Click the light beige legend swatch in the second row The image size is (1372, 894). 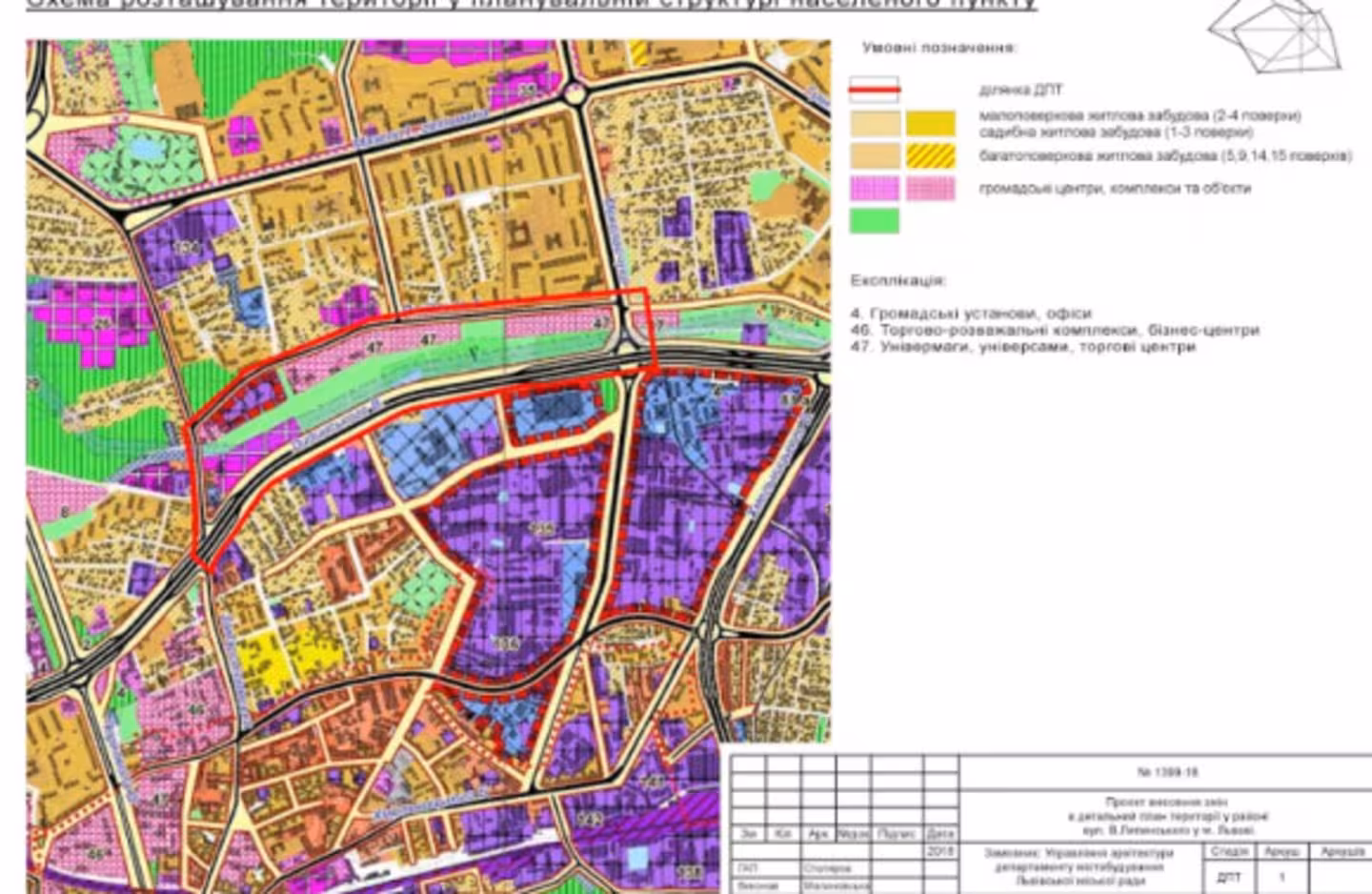coord(874,123)
